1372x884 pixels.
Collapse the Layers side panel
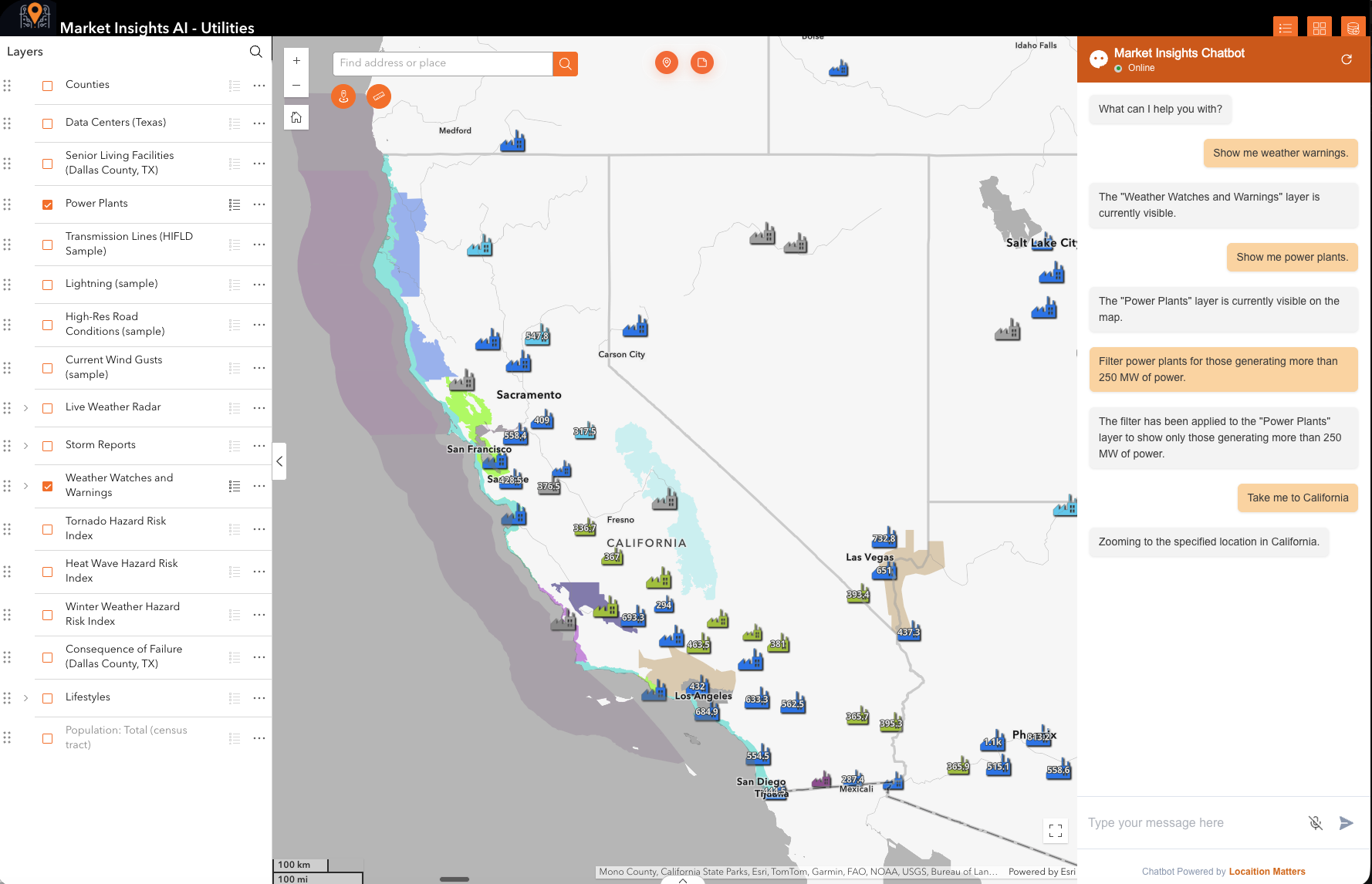tap(279, 461)
